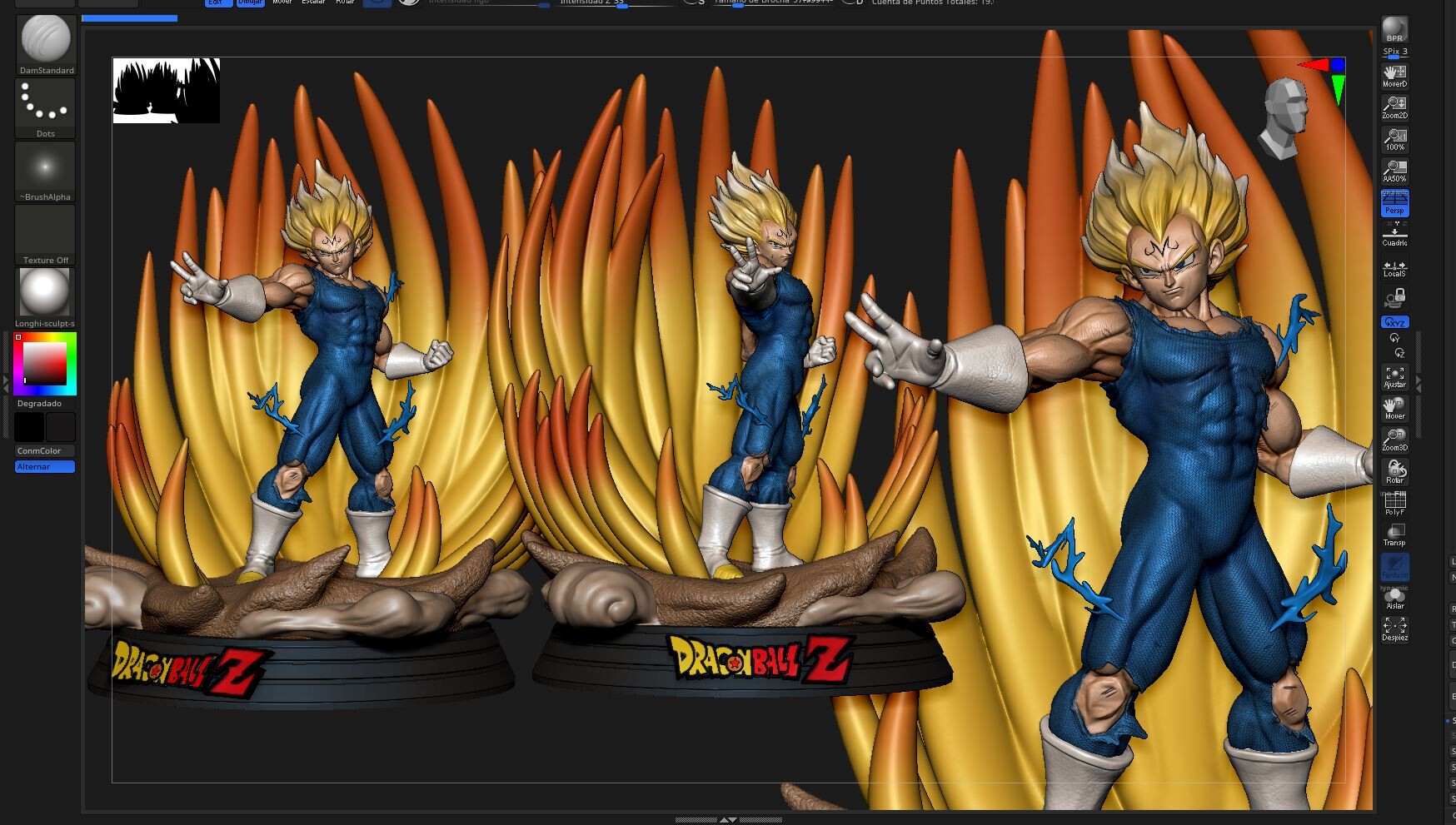
Task: Select the DamStandard brush
Action: [45, 37]
